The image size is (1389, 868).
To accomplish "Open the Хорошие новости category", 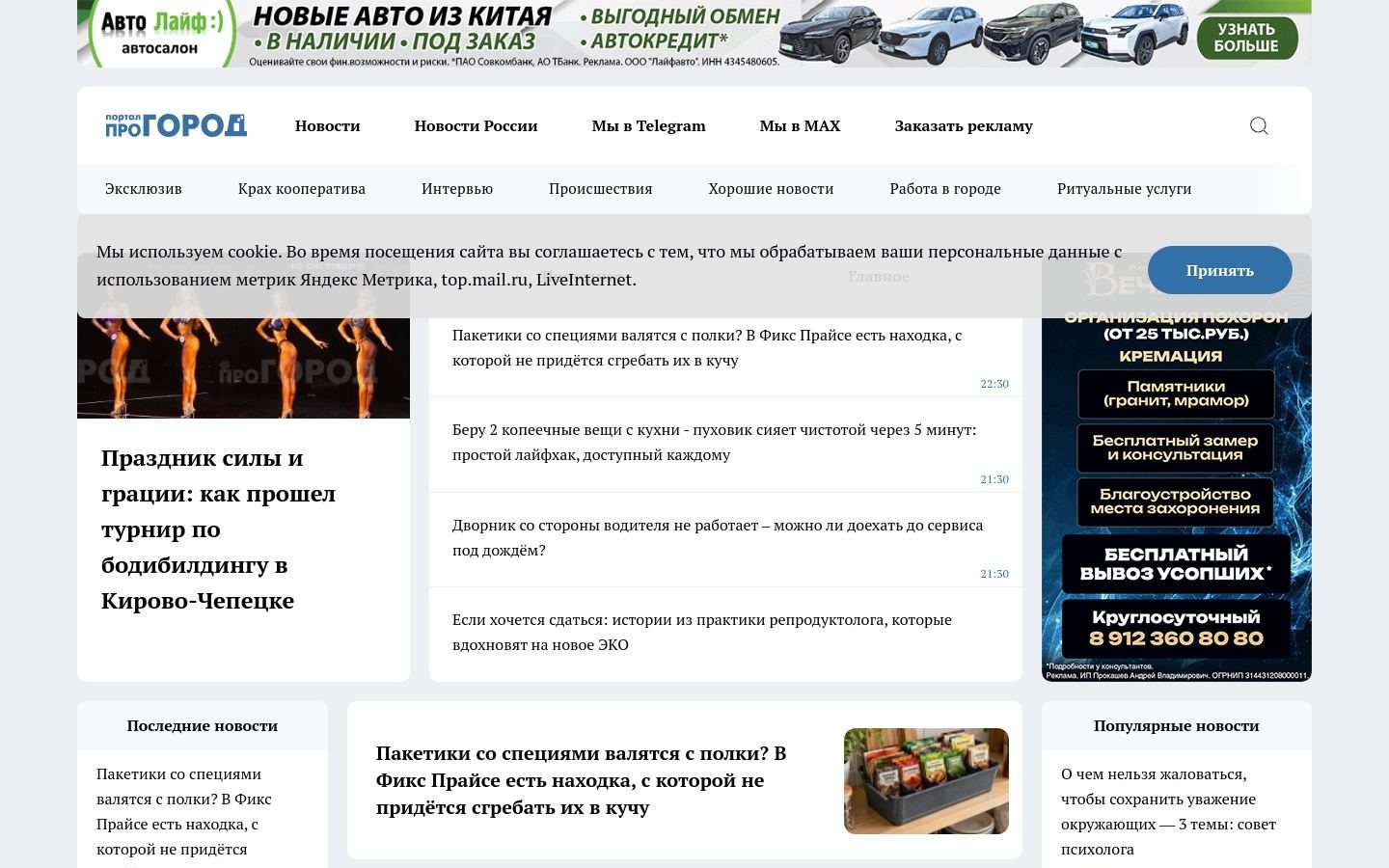I will pos(771,188).
